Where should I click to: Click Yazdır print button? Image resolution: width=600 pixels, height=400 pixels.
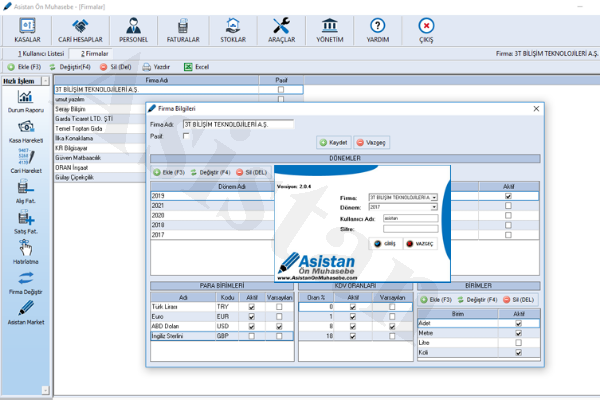(156, 67)
